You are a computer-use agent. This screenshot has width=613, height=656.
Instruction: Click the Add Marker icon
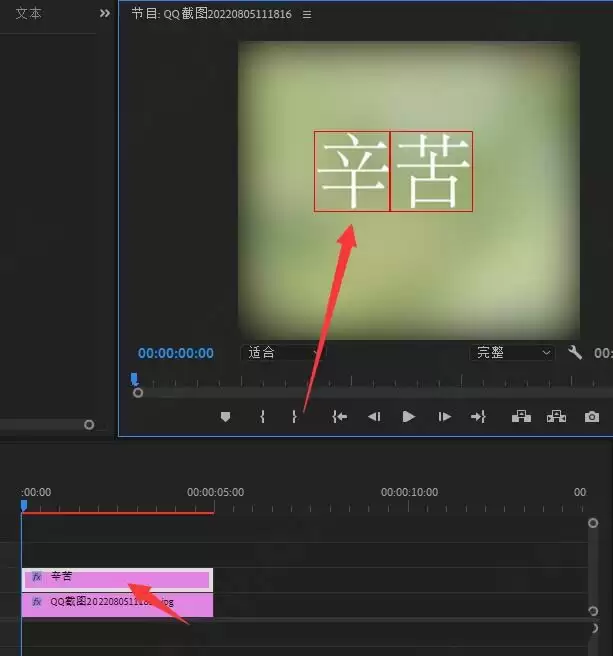pyautogui.click(x=225, y=417)
